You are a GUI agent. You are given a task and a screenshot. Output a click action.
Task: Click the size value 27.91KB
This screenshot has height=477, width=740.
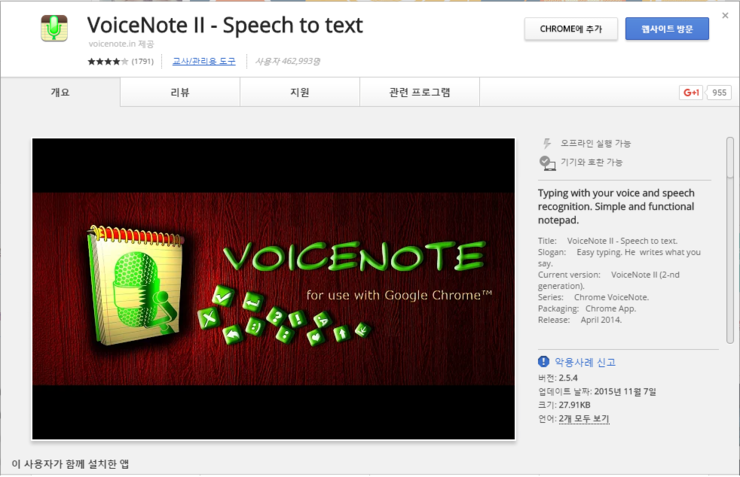574,405
